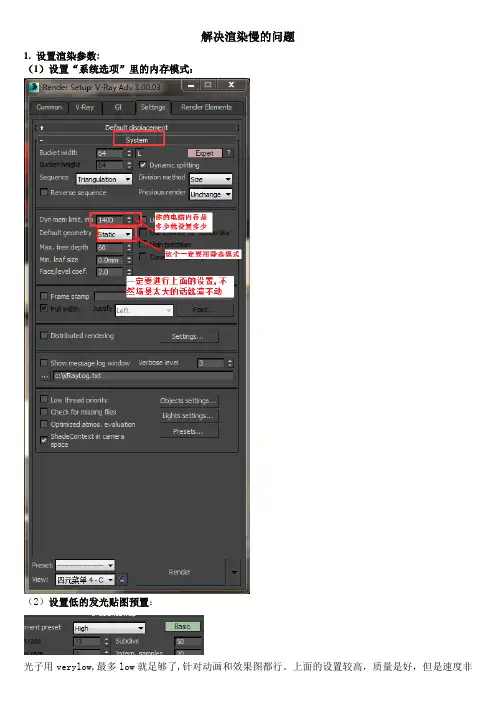496x702 pixels.
Task: Open the Sequence Triangulation dropdown
Action: (104, 179)
